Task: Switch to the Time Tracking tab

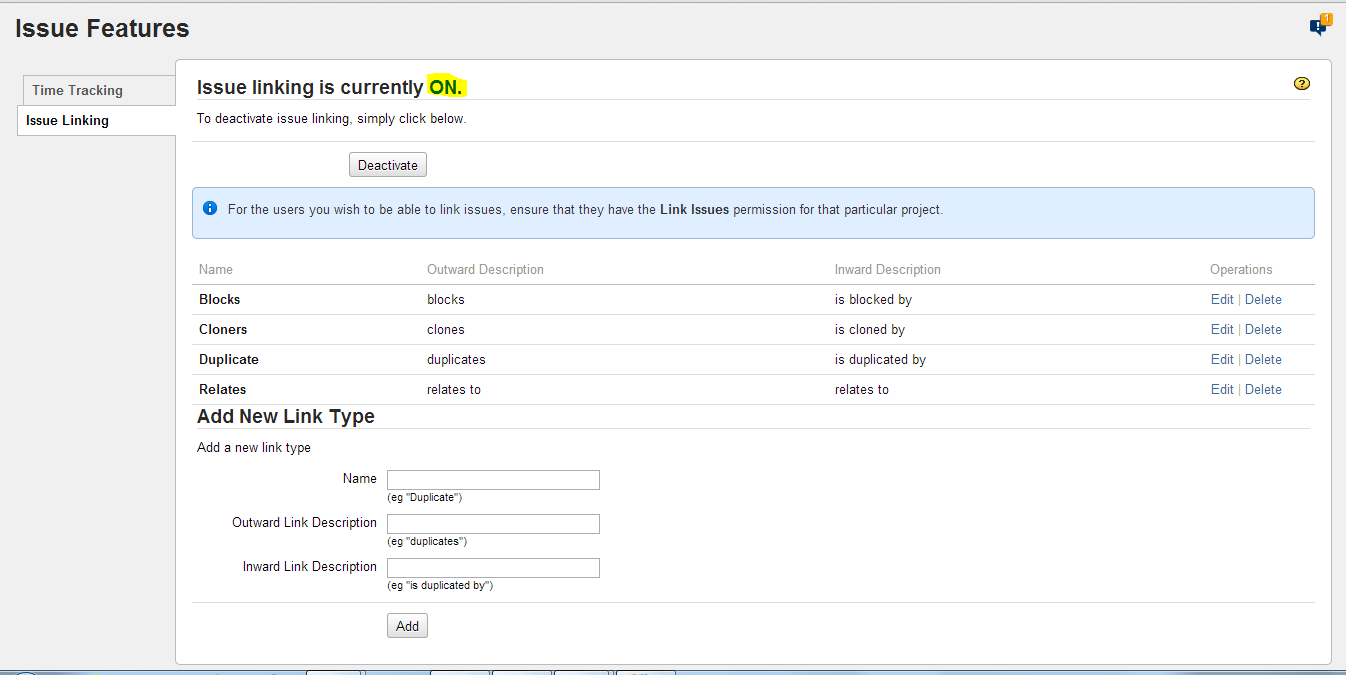Action: pyautogui.click(x=77, y=90)
